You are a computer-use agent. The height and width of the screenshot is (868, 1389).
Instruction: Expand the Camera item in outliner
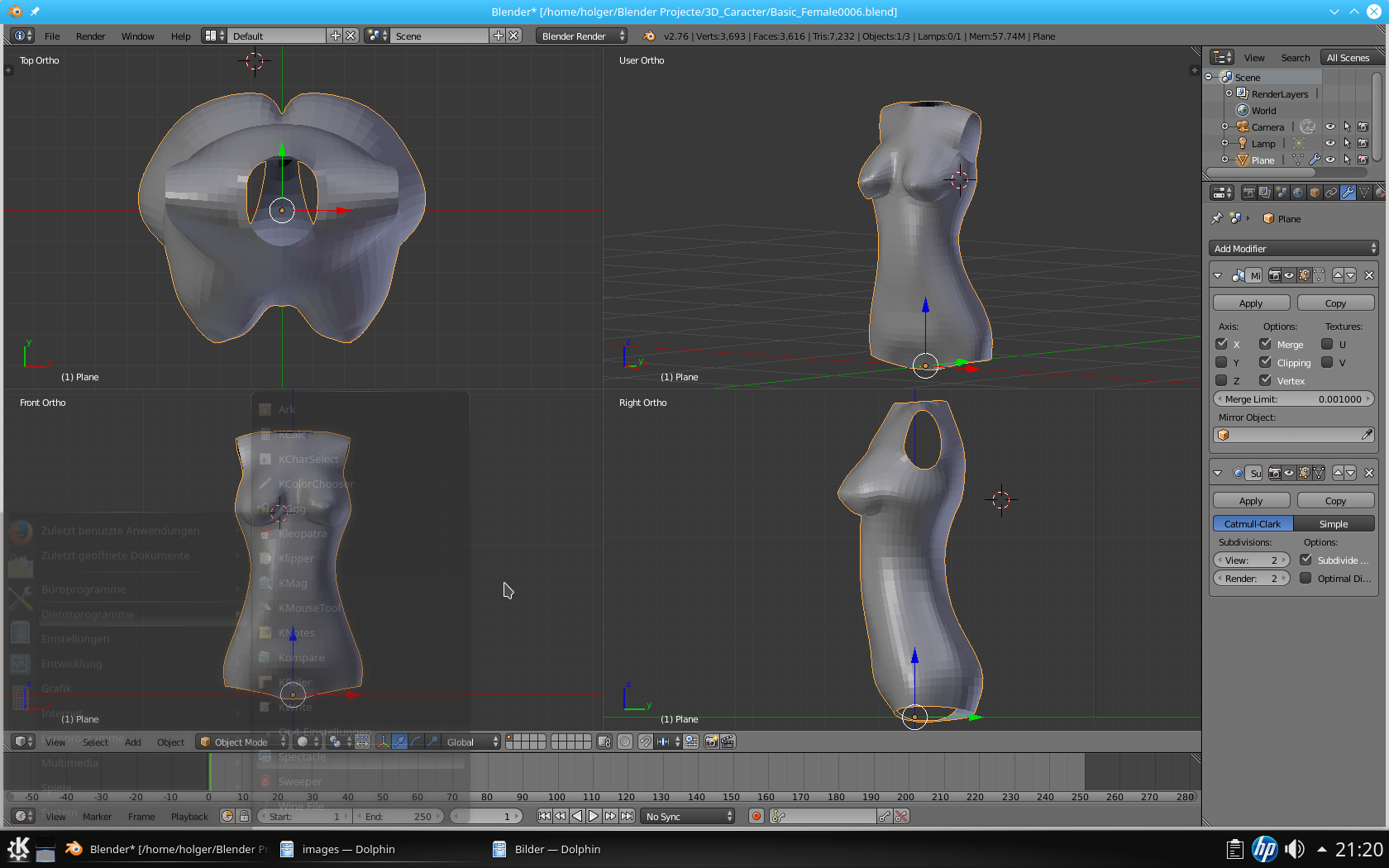tap(1224, 126)
